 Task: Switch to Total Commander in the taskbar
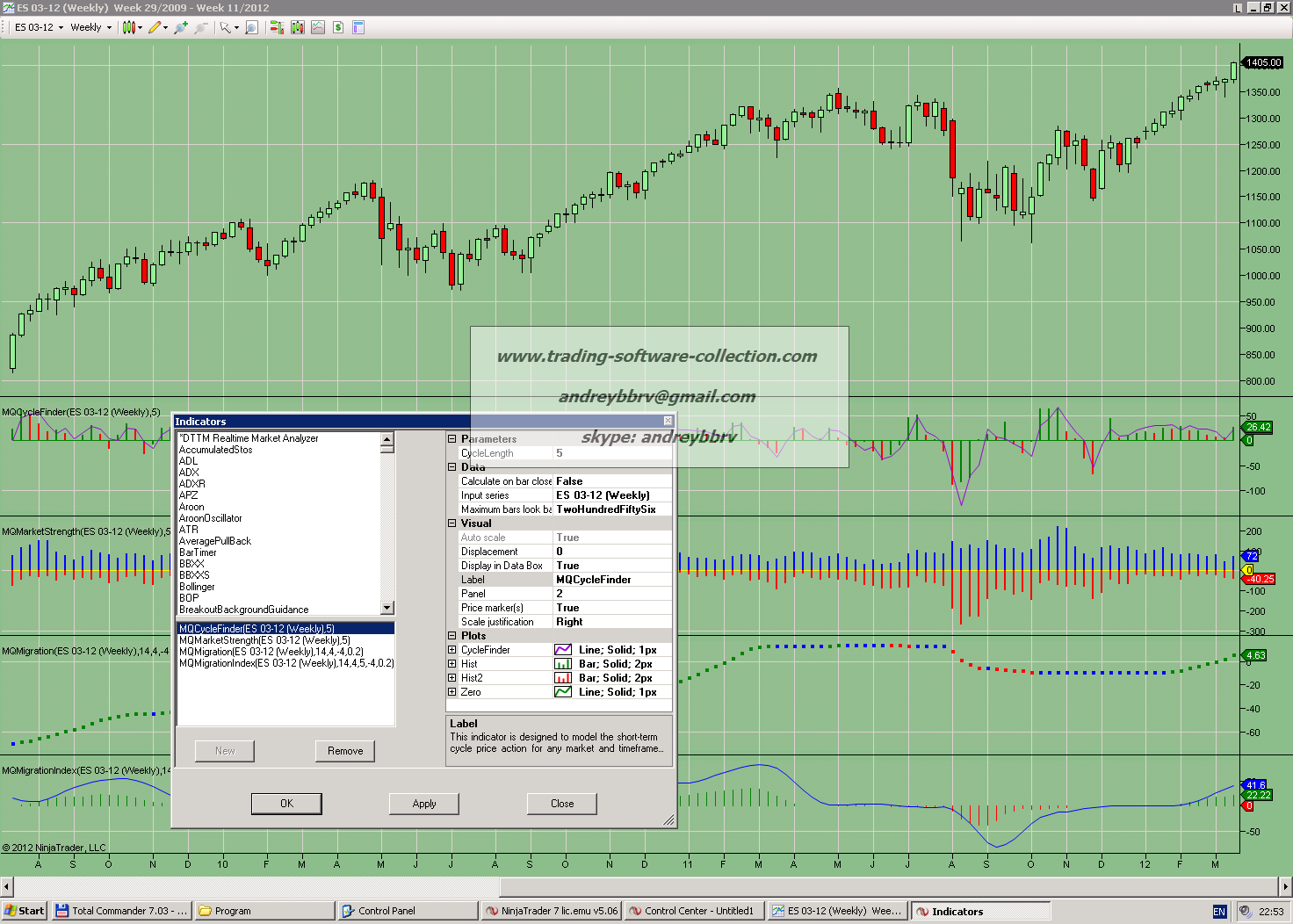121,911
